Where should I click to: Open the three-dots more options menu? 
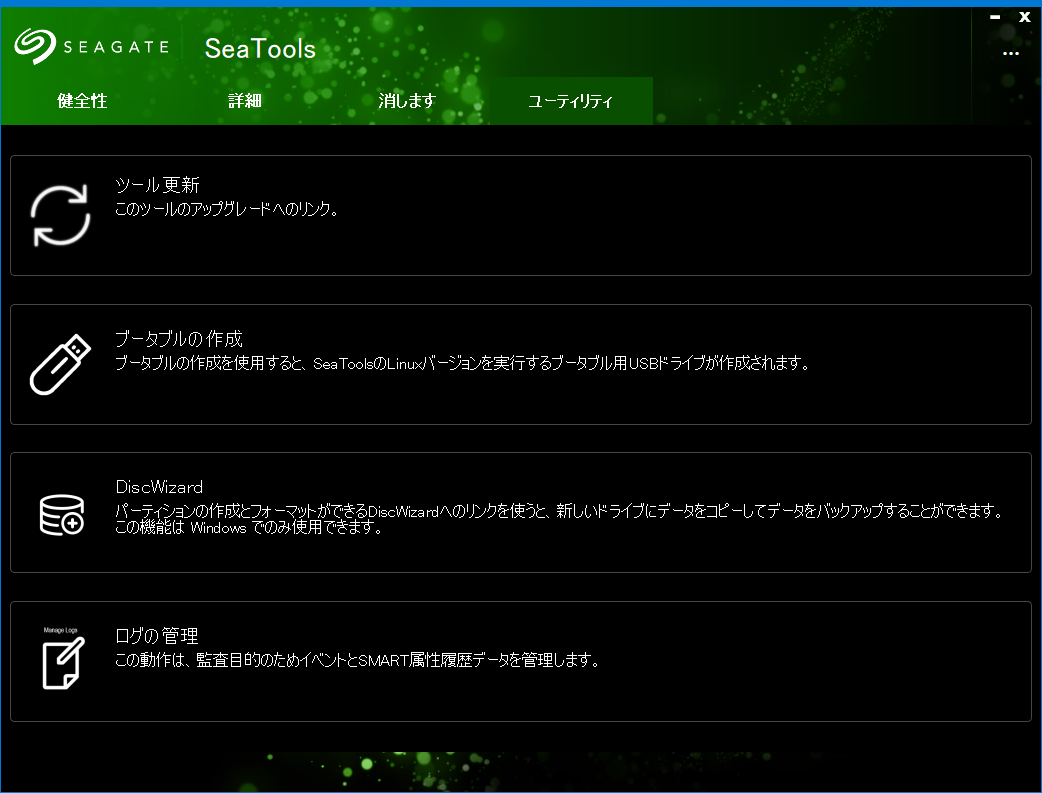(x=1010, y=54)
